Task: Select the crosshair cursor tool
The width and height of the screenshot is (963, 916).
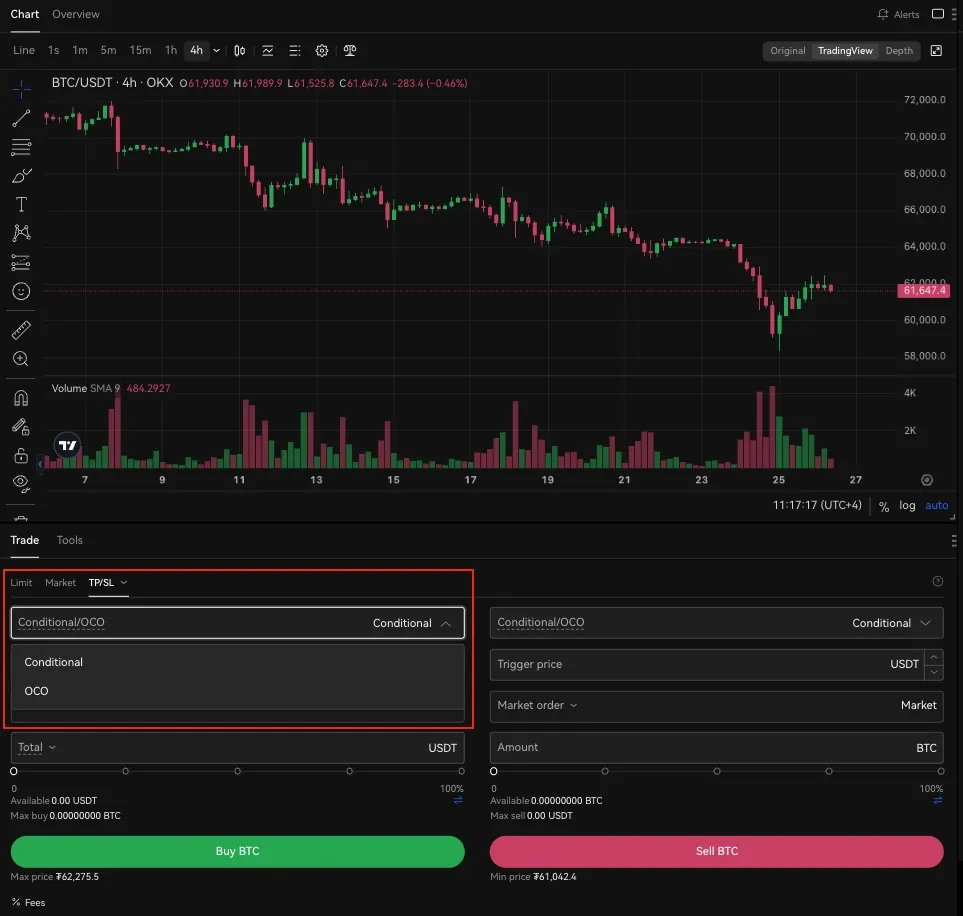Action: point(21,90)
